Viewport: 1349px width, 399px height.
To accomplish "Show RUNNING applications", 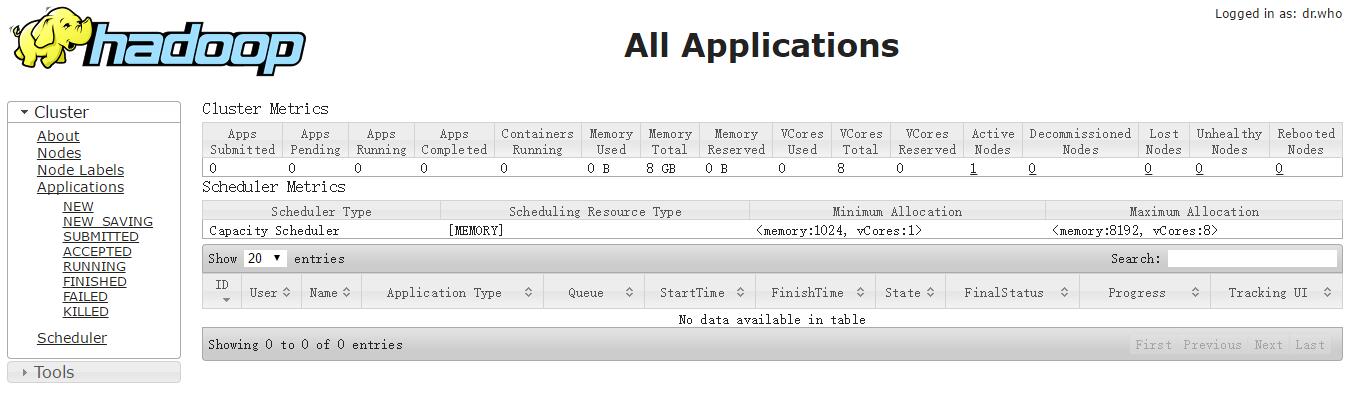I will 94,267.
